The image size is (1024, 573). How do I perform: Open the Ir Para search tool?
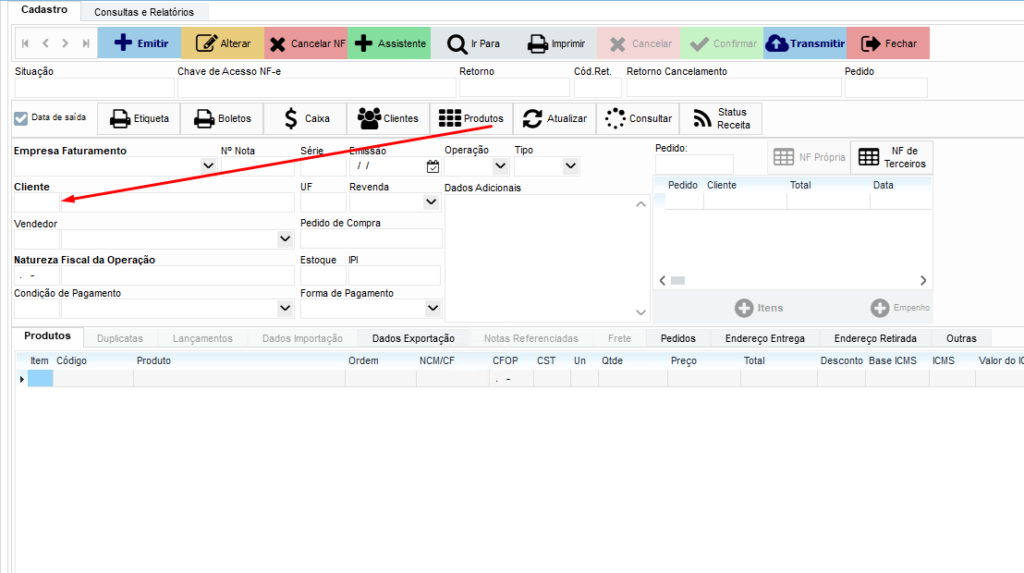[473, 43]
